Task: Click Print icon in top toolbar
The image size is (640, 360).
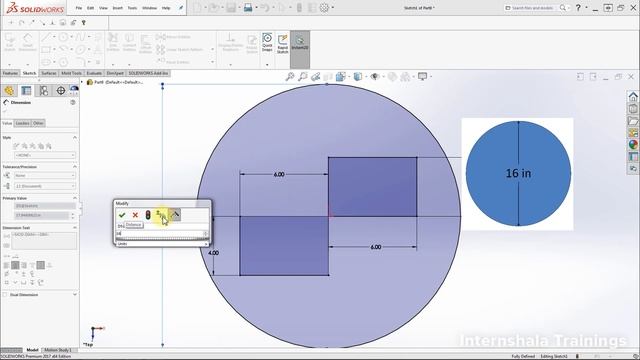Action: [248, 8]
